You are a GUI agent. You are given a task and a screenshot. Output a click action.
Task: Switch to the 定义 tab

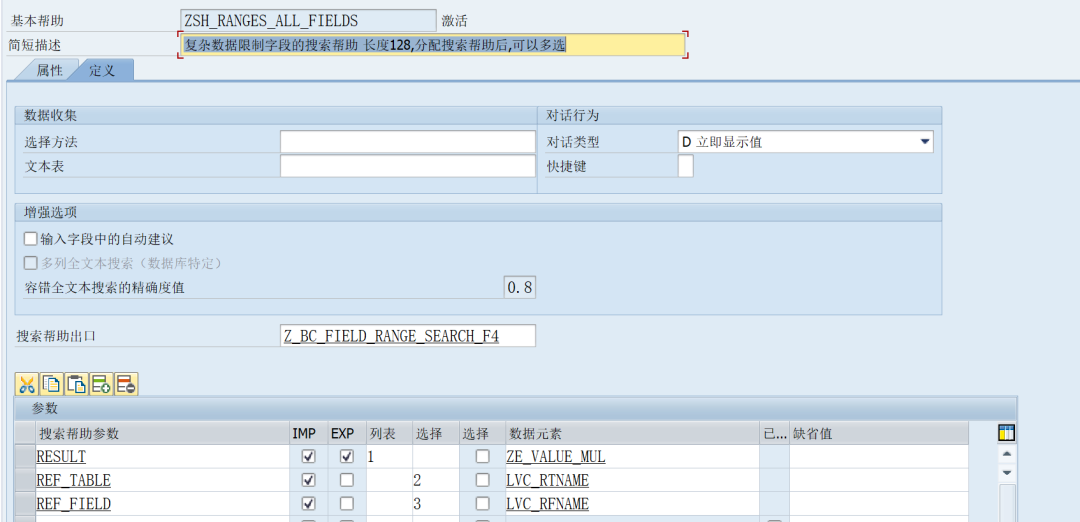pos(102,70)
